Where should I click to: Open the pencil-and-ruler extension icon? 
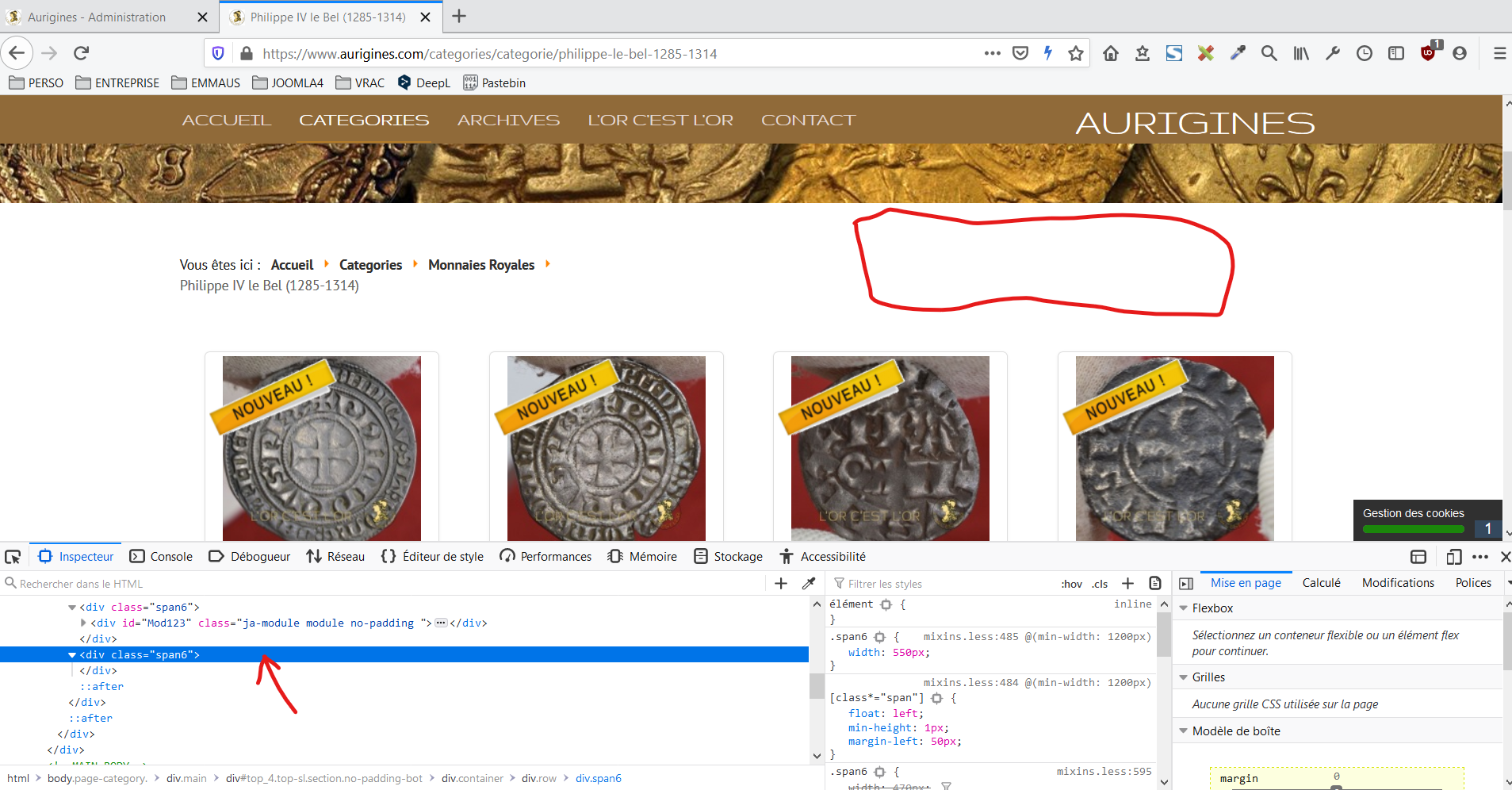tap(1206, 53)
